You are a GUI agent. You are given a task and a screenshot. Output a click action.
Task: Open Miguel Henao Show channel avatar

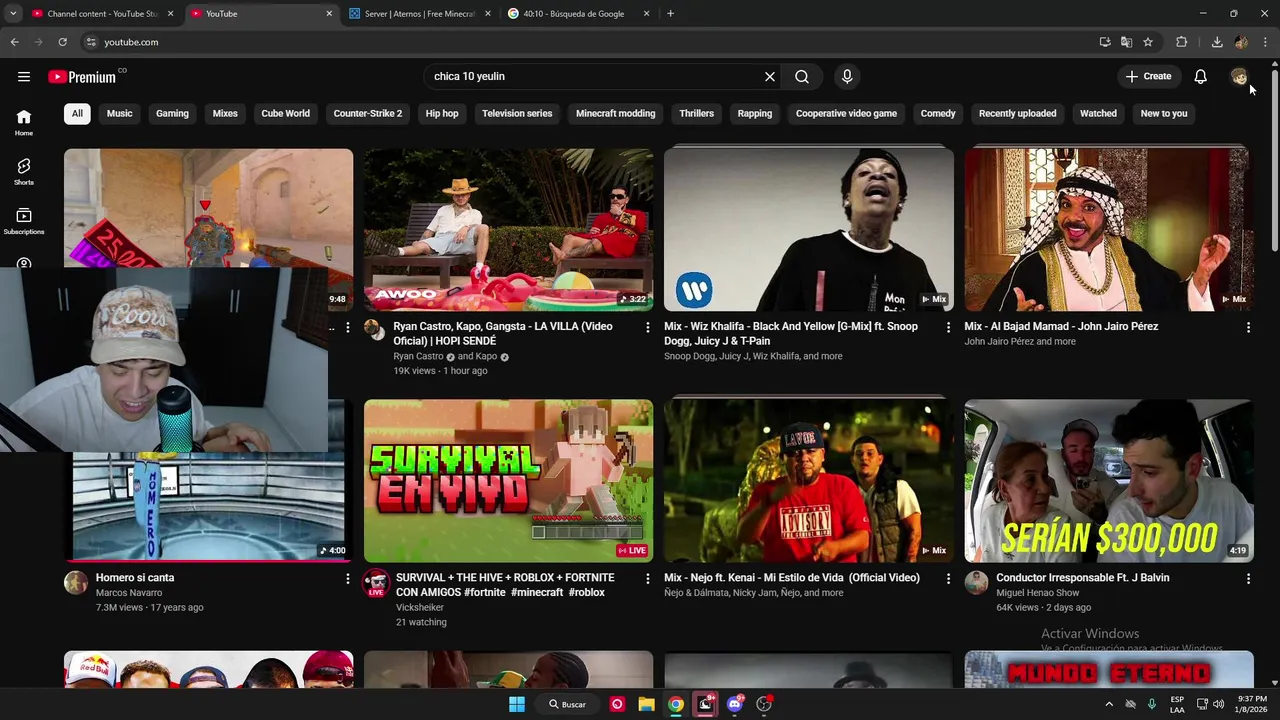[976, 582]
